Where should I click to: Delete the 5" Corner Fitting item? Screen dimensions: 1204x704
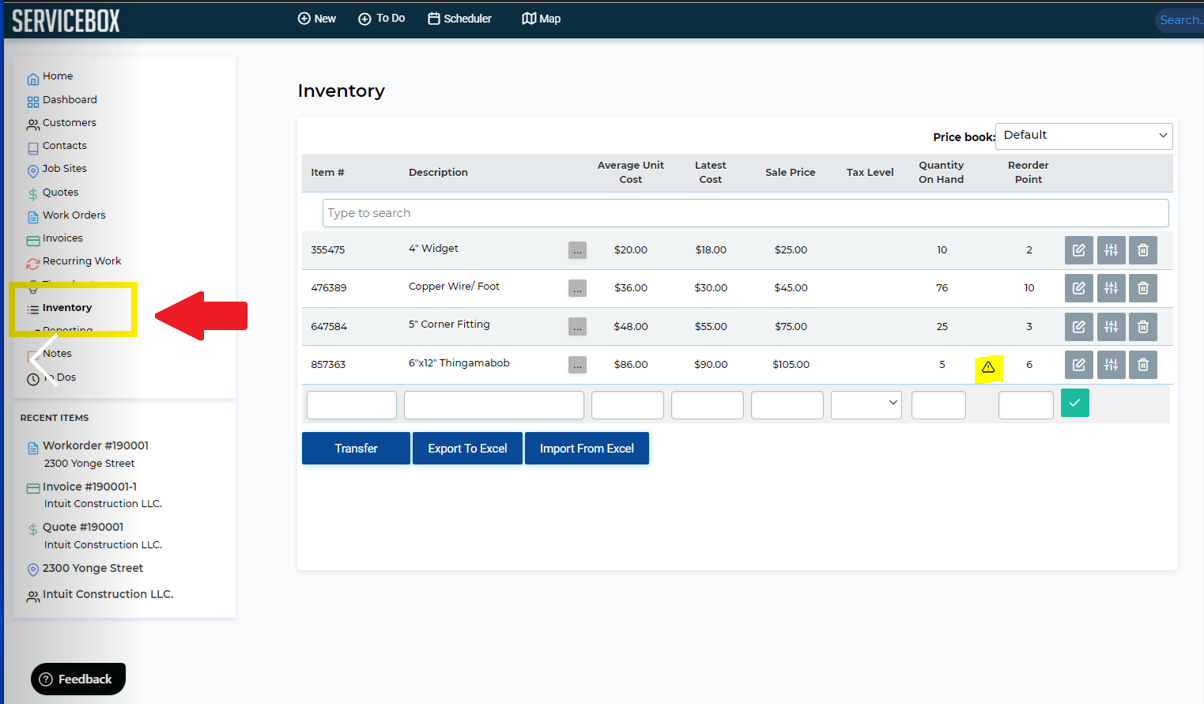[1143, 326]
